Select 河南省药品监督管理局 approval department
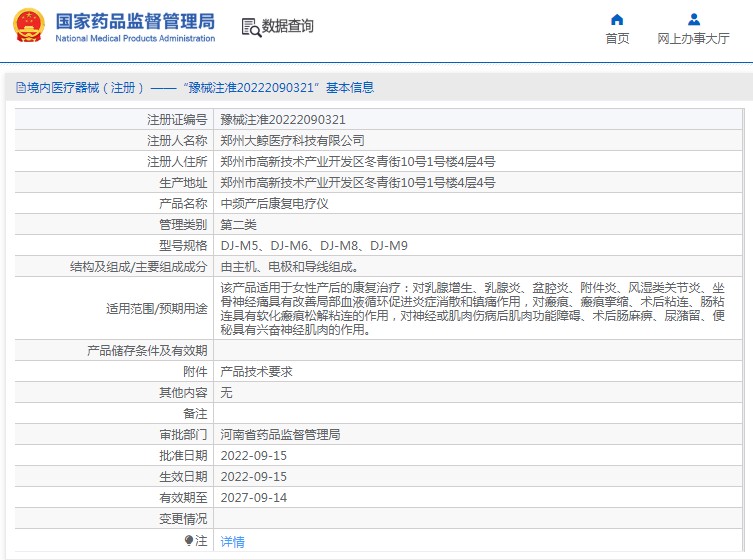This screenshot has width=753, height=560. 280,435
